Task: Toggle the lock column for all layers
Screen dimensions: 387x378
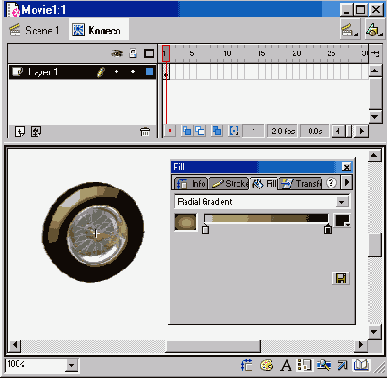Action: [133, 53]
